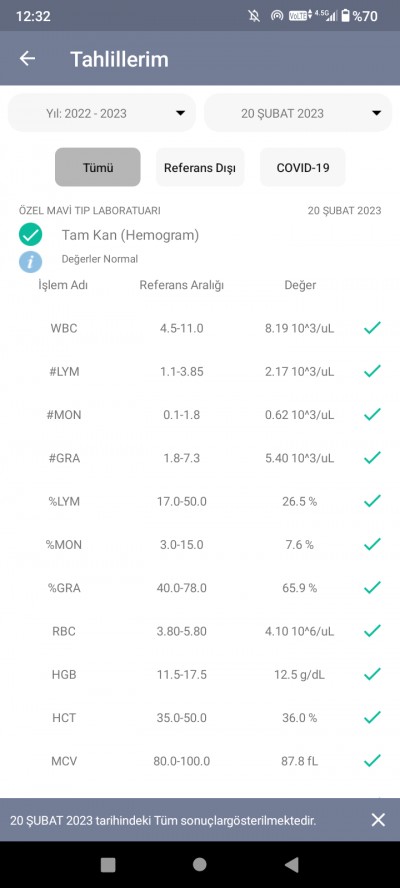400x888 pixels.
Task: Tap the Değerler Normal status text
Action: (100, 259)
